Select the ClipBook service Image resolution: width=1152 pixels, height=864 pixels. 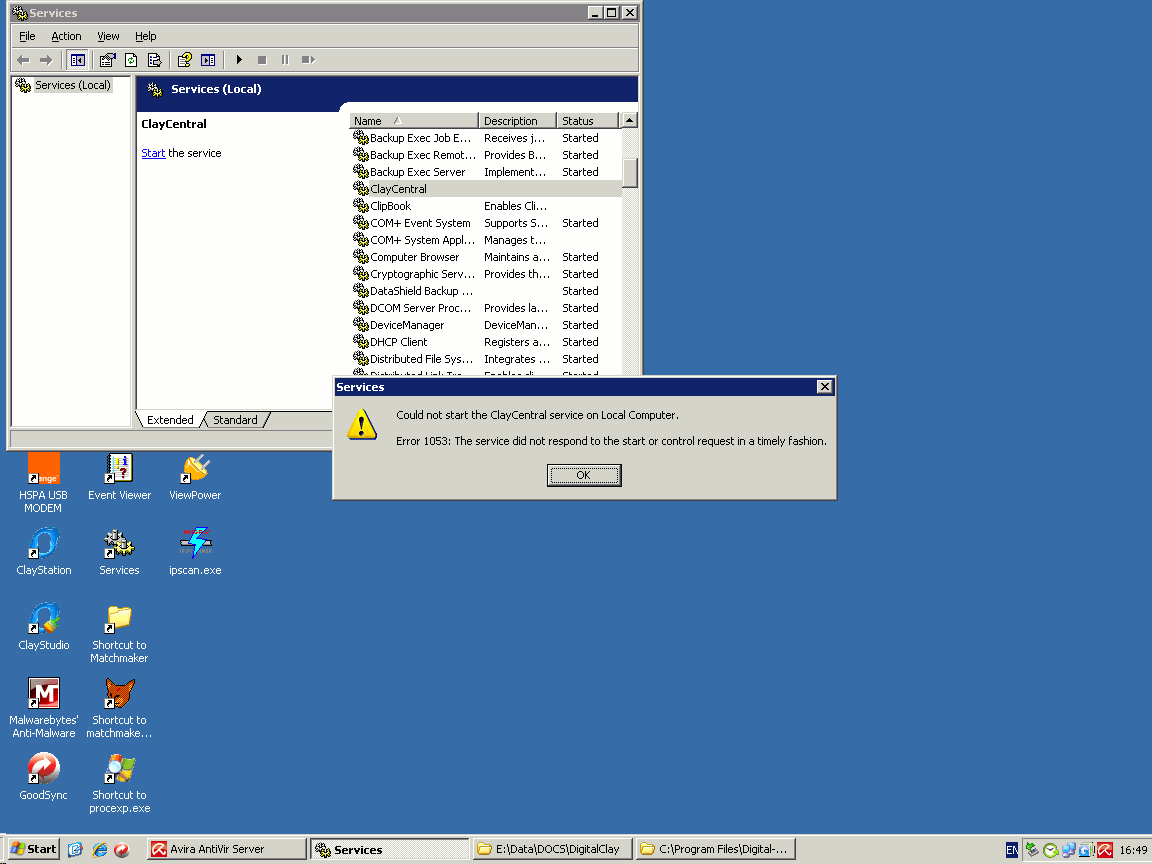(x=486, y=206)
